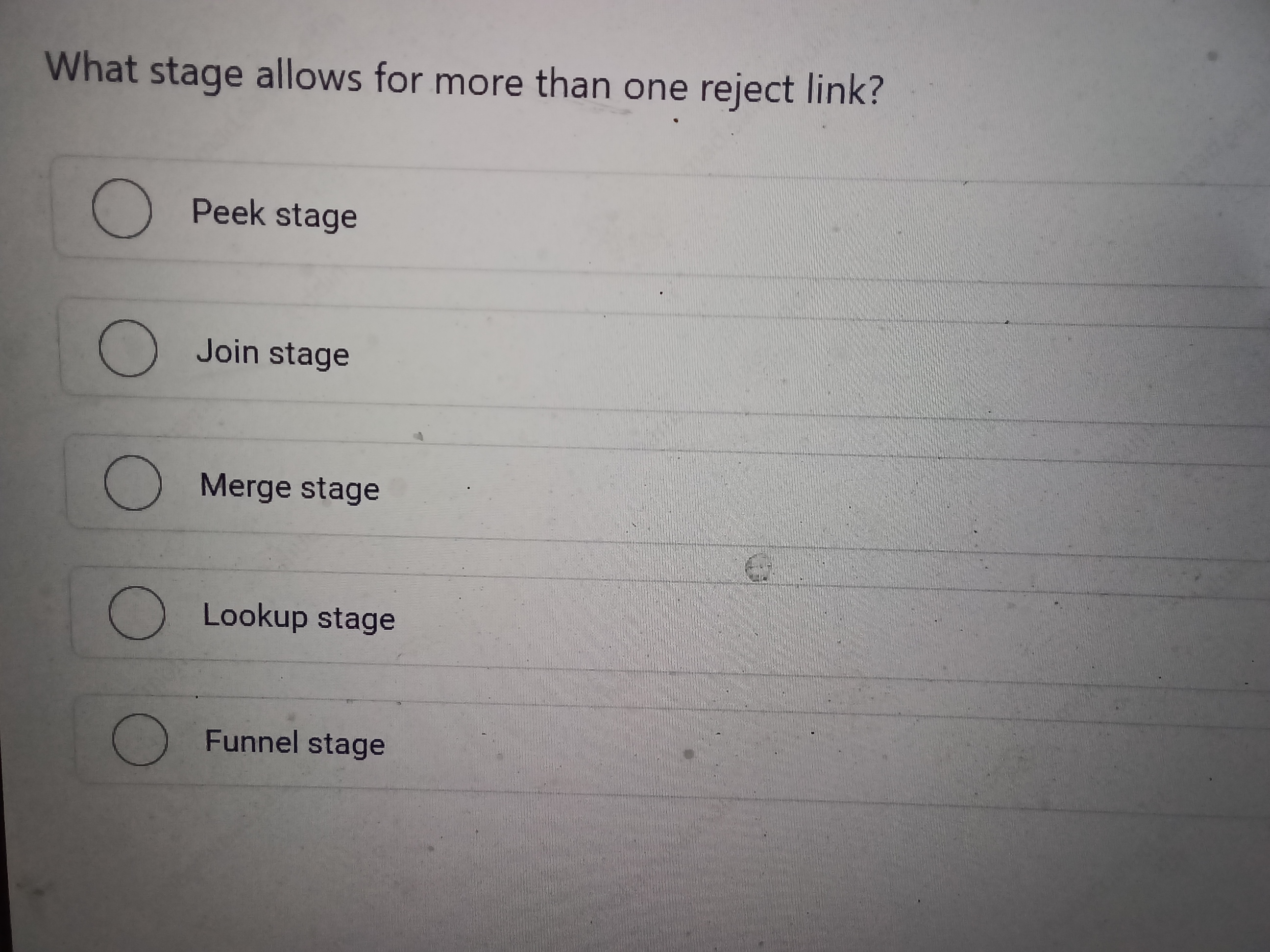1270x952 pixels.
Task: Select the Peek stage radio button
Action: pos(122,208)
